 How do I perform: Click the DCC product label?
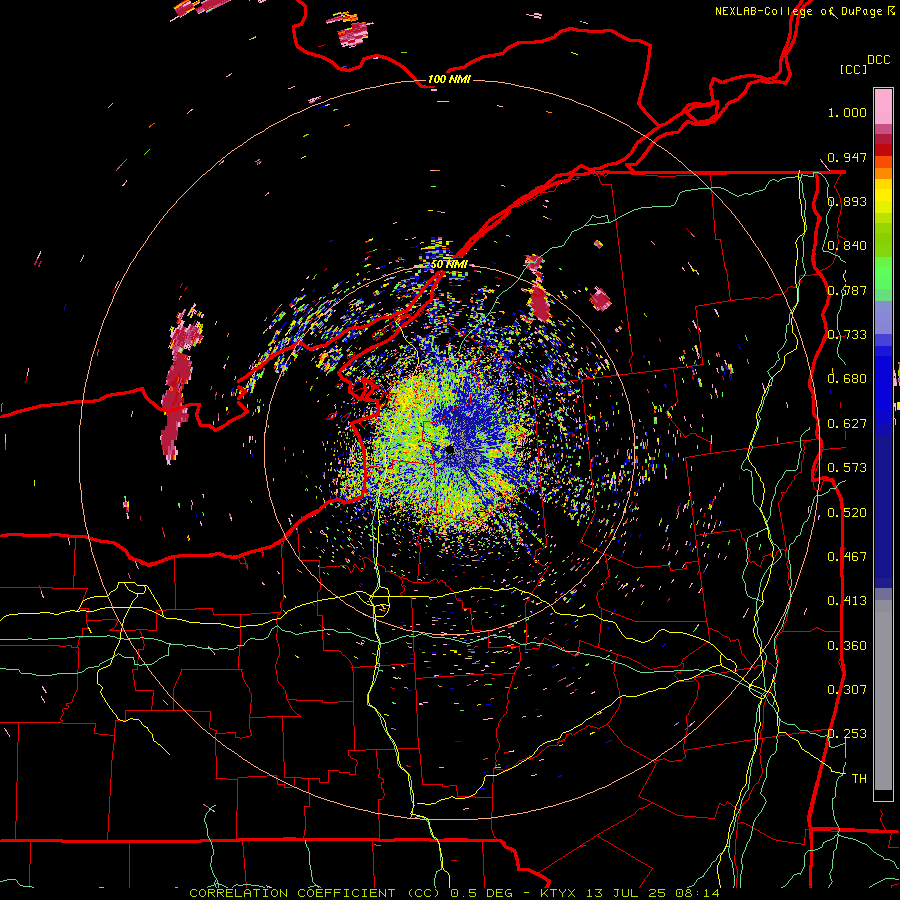[x=878, y=59]
